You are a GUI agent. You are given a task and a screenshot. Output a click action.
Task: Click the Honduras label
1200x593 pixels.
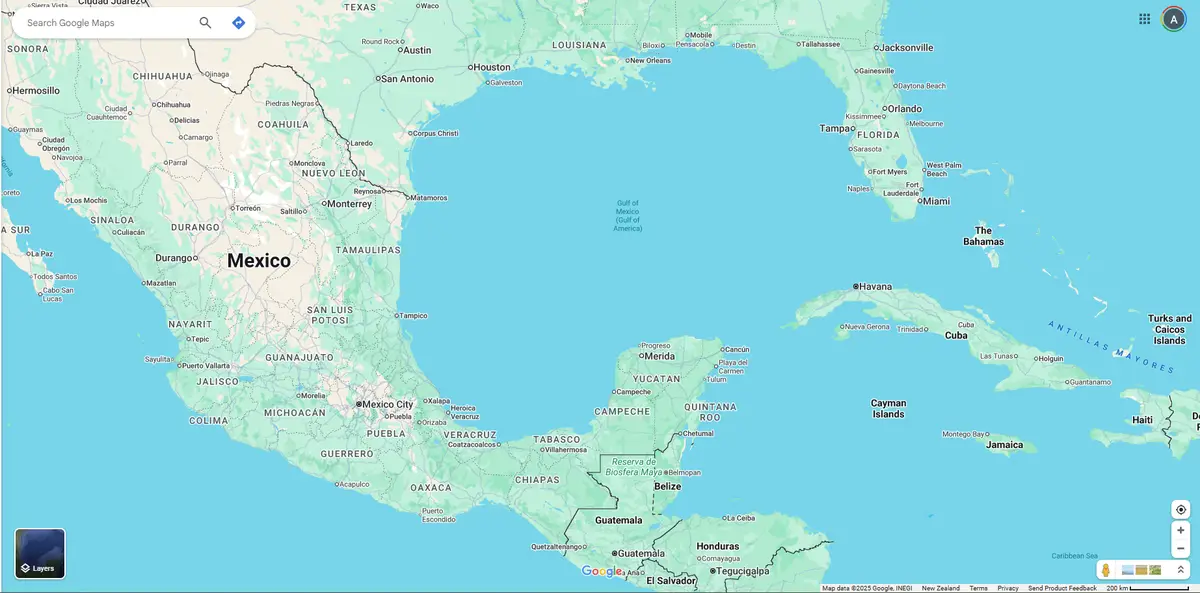point(718,546)
